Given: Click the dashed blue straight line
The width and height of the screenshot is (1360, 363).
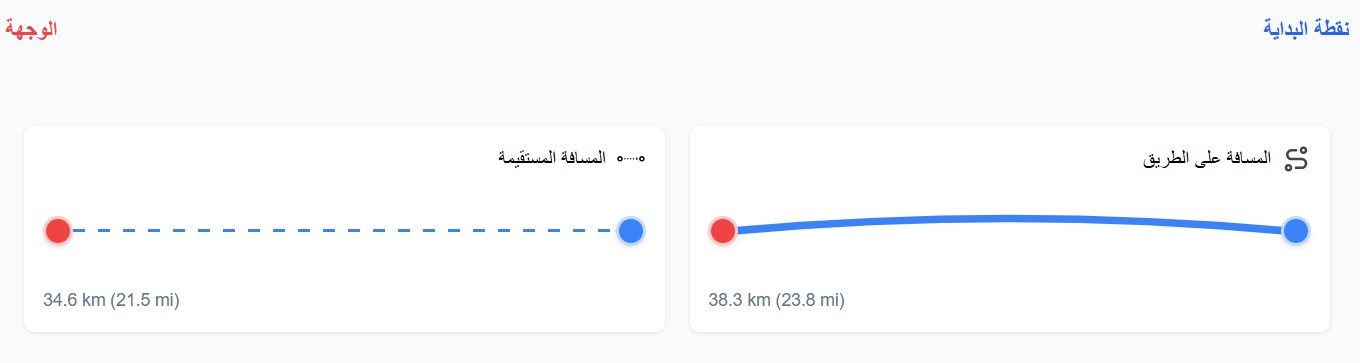Looking at the screenshot, I should (344, 231).
